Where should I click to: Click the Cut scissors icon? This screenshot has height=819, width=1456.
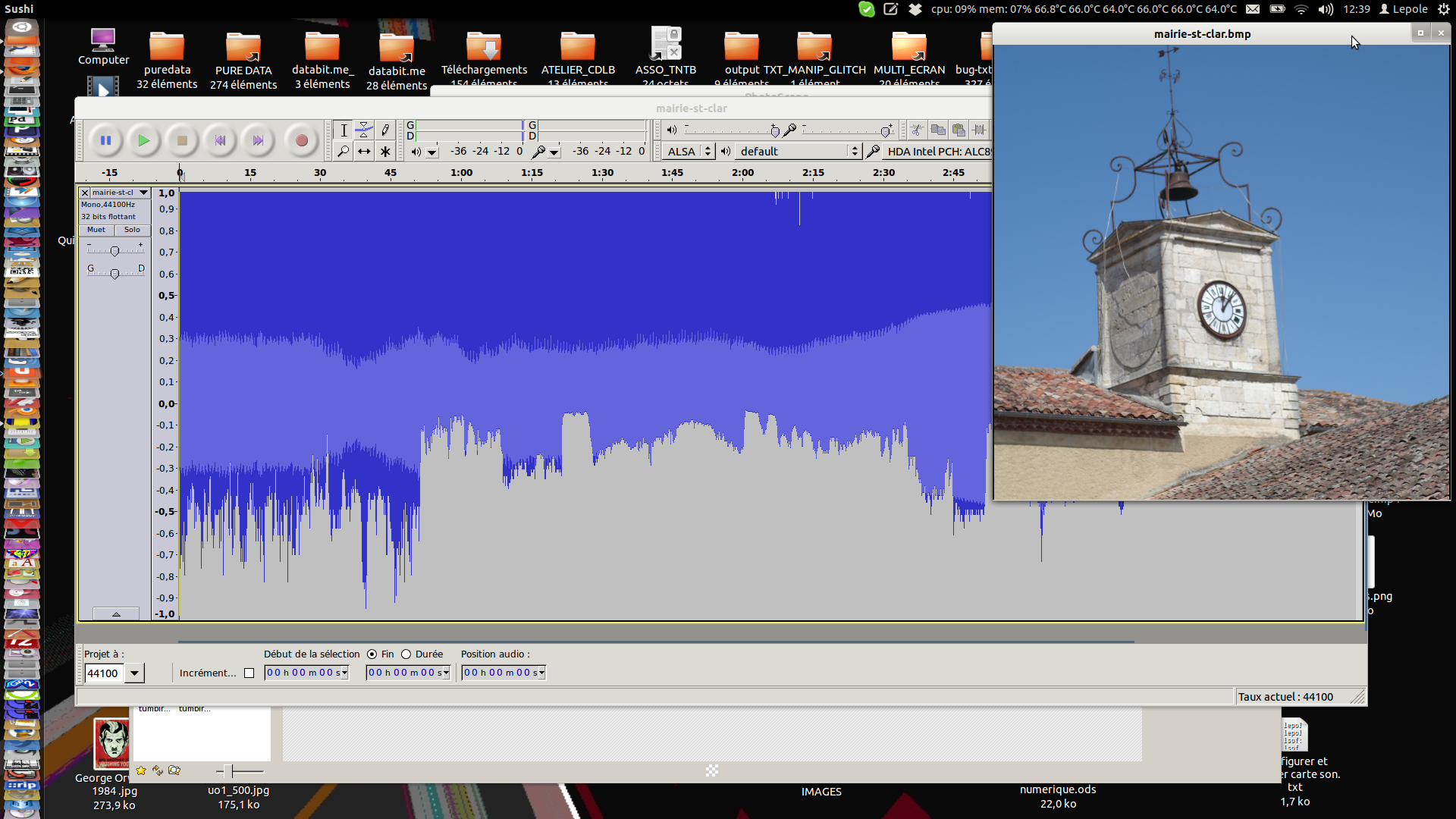click(x=917, y=130)
